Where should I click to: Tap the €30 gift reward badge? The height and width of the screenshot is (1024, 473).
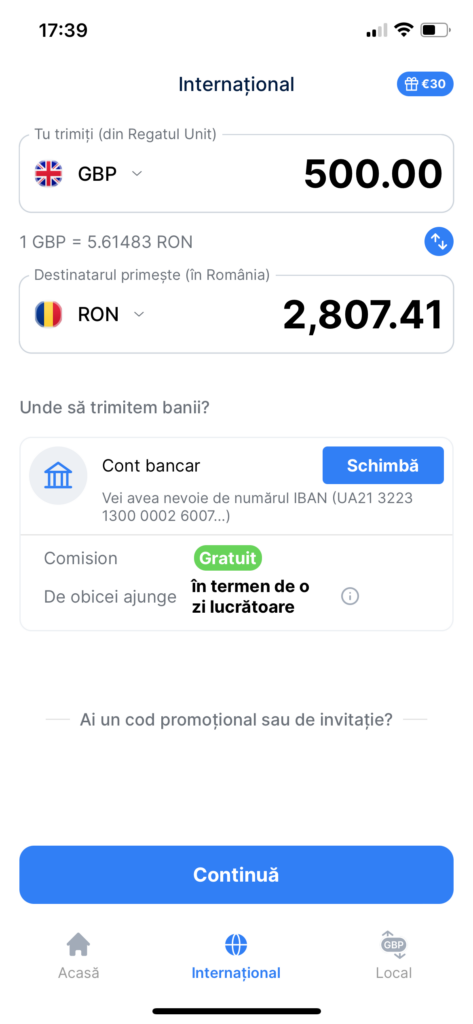click(425, 84)
